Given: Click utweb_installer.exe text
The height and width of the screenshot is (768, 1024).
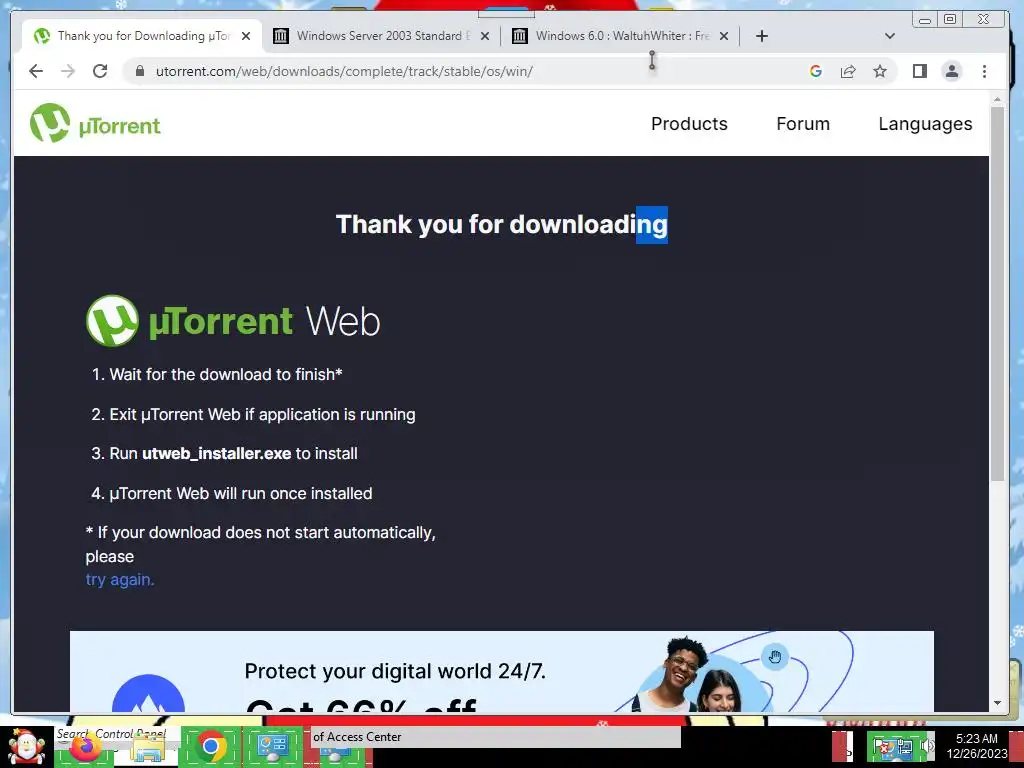Looking at the screenshot, I should tap(216, 453).
